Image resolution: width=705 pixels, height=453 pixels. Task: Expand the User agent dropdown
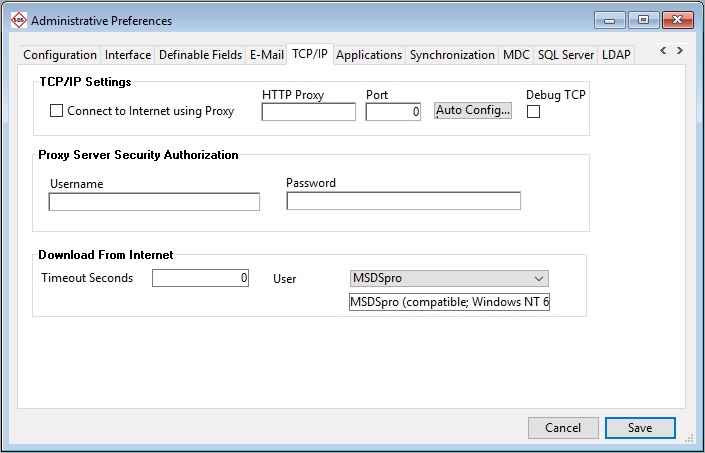pos(539,278)
